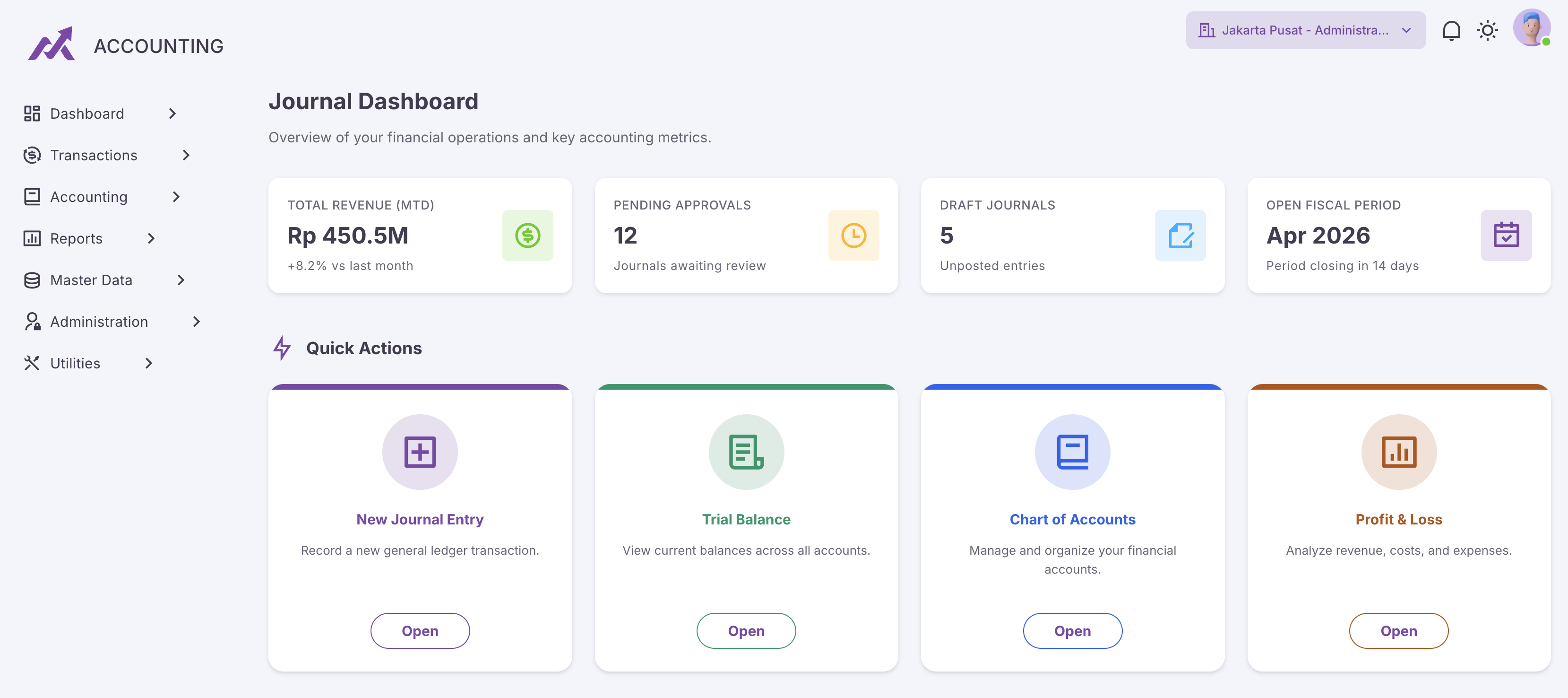Click the Accounting app logo
This screenshot has height=698, width=1568.
[52, 44]
